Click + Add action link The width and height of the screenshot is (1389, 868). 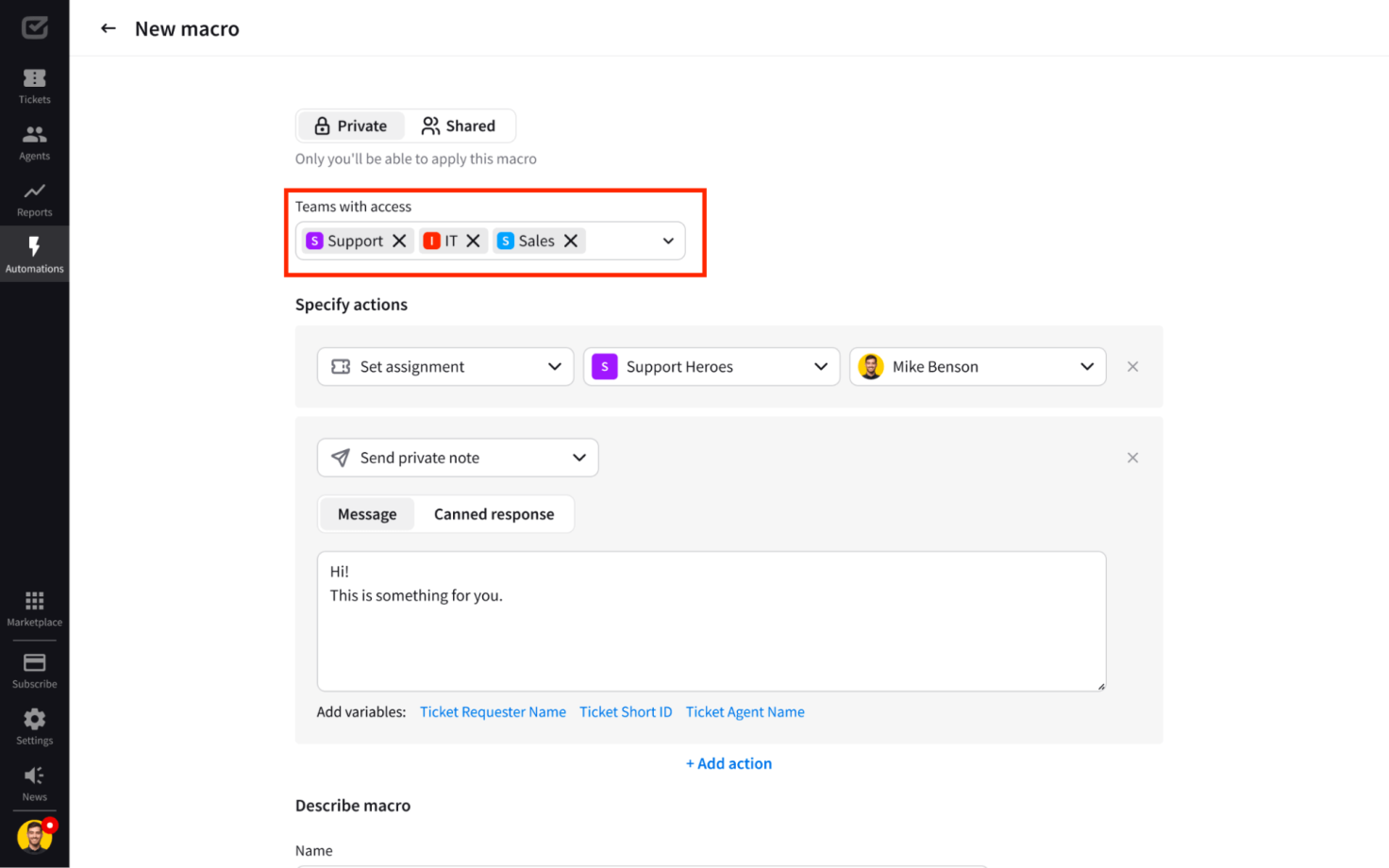(x=728, y=763)
